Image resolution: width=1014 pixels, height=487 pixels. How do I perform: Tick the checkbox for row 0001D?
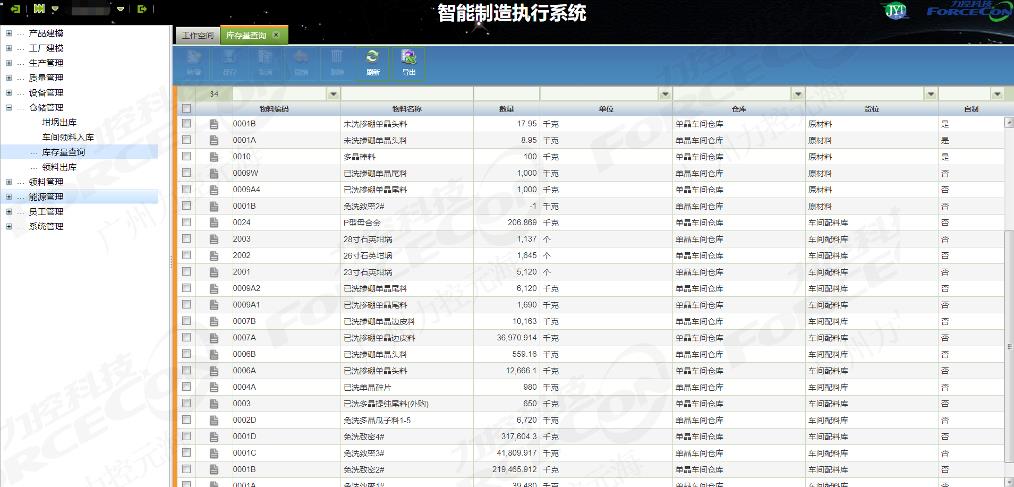[187, 436]
